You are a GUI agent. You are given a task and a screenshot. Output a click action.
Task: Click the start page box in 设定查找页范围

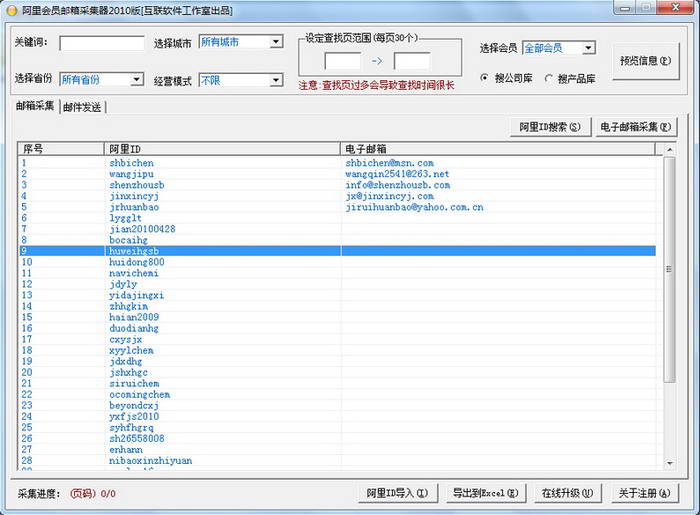[342, 61]
